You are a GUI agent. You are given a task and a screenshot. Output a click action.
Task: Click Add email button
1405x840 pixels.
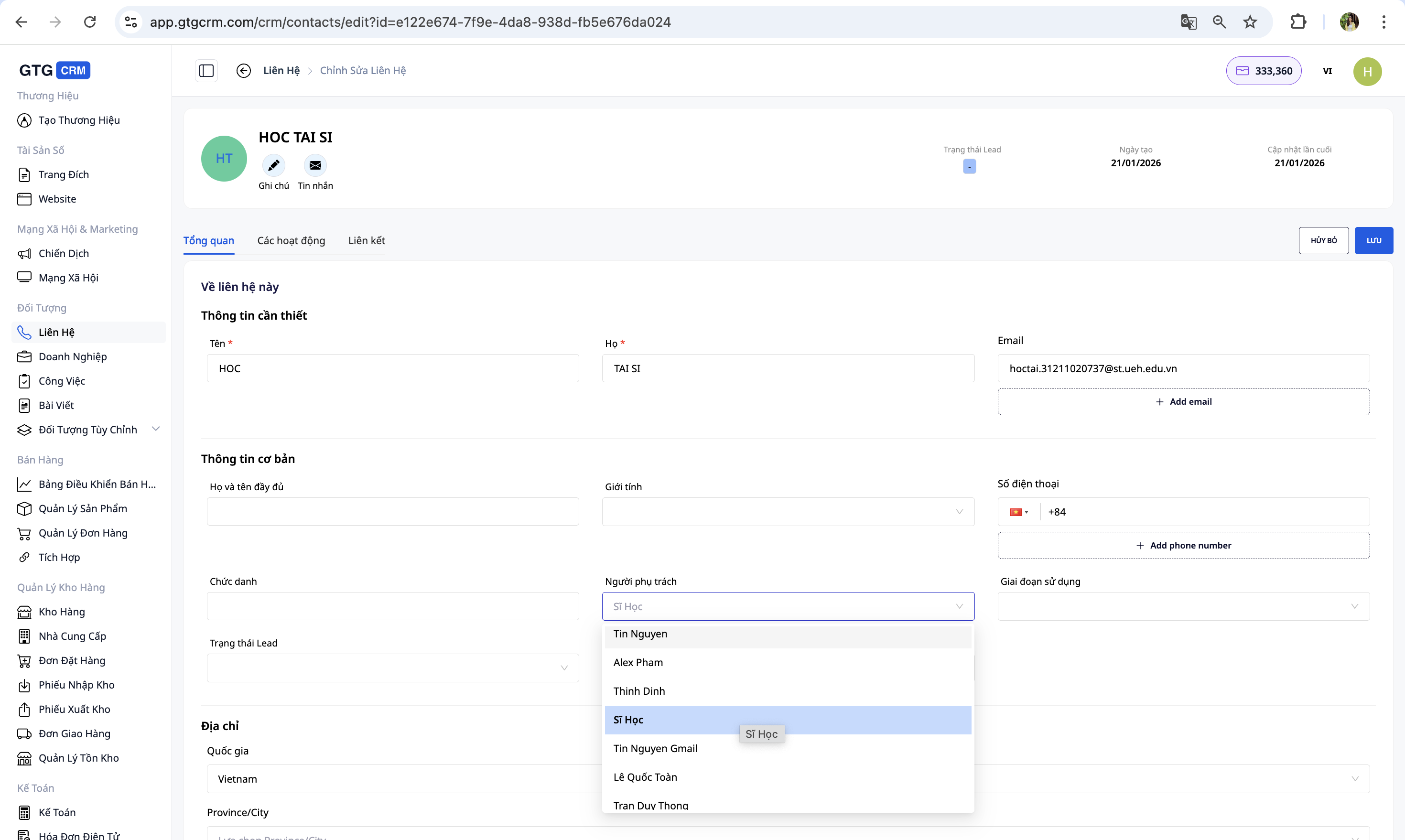pyautogui.click(x=1183, y=401)
